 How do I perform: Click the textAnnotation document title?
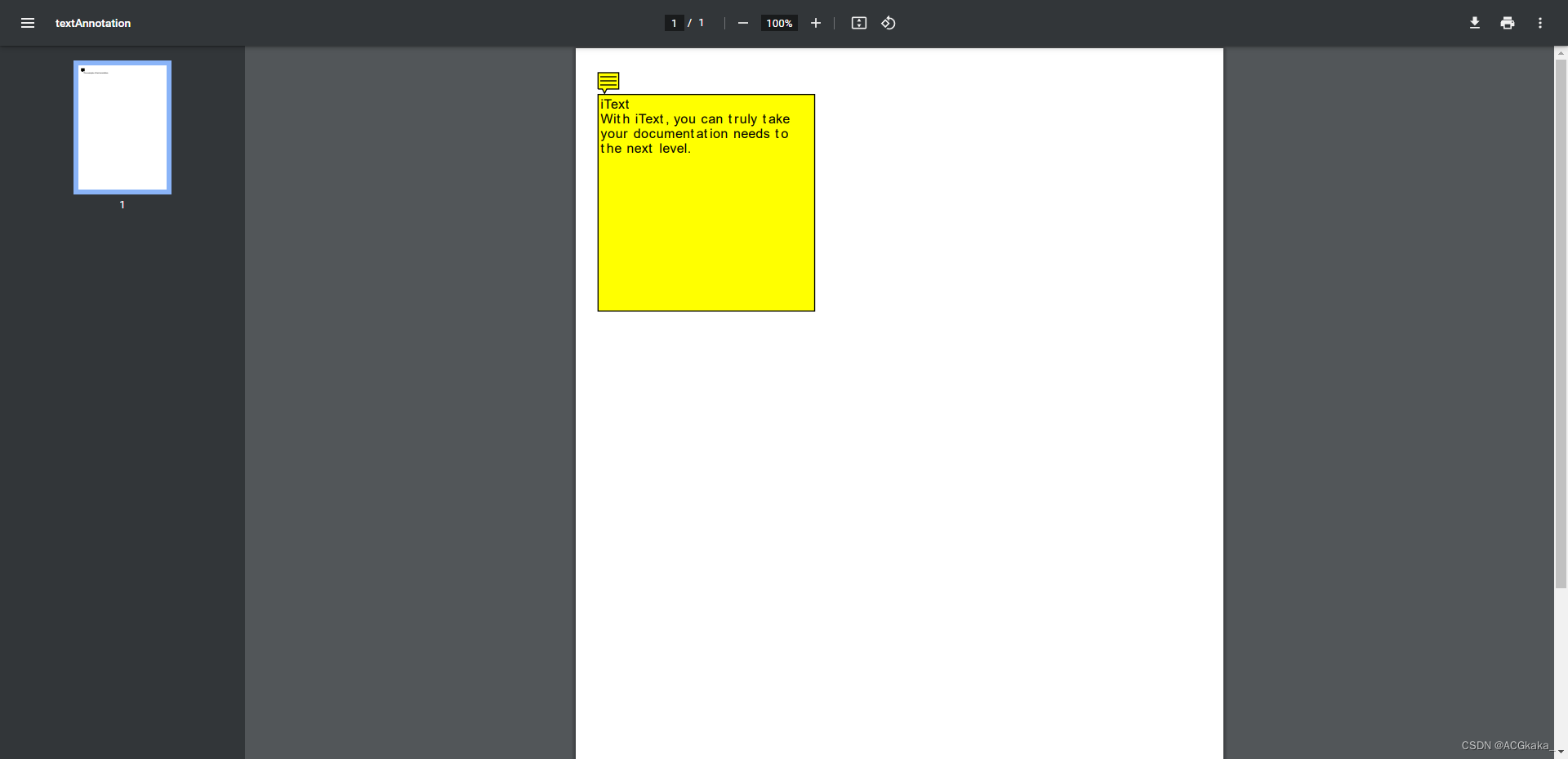(93, 23)
